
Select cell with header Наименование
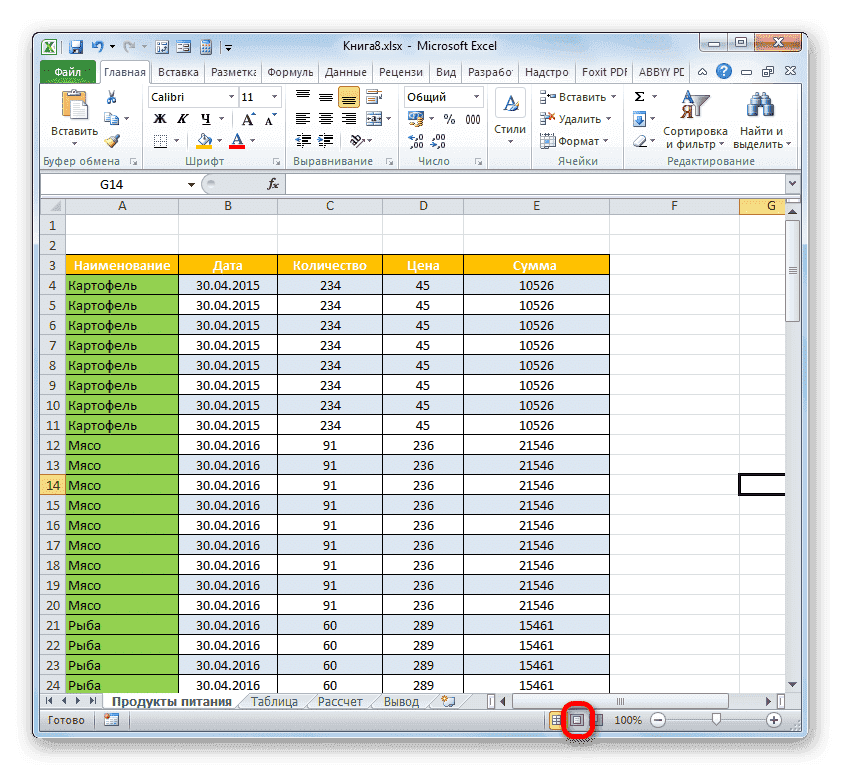coord(121,265)
